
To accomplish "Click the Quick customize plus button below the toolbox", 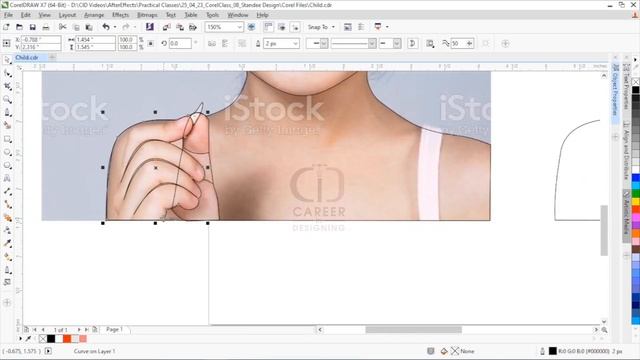I will tap(7, 302).
